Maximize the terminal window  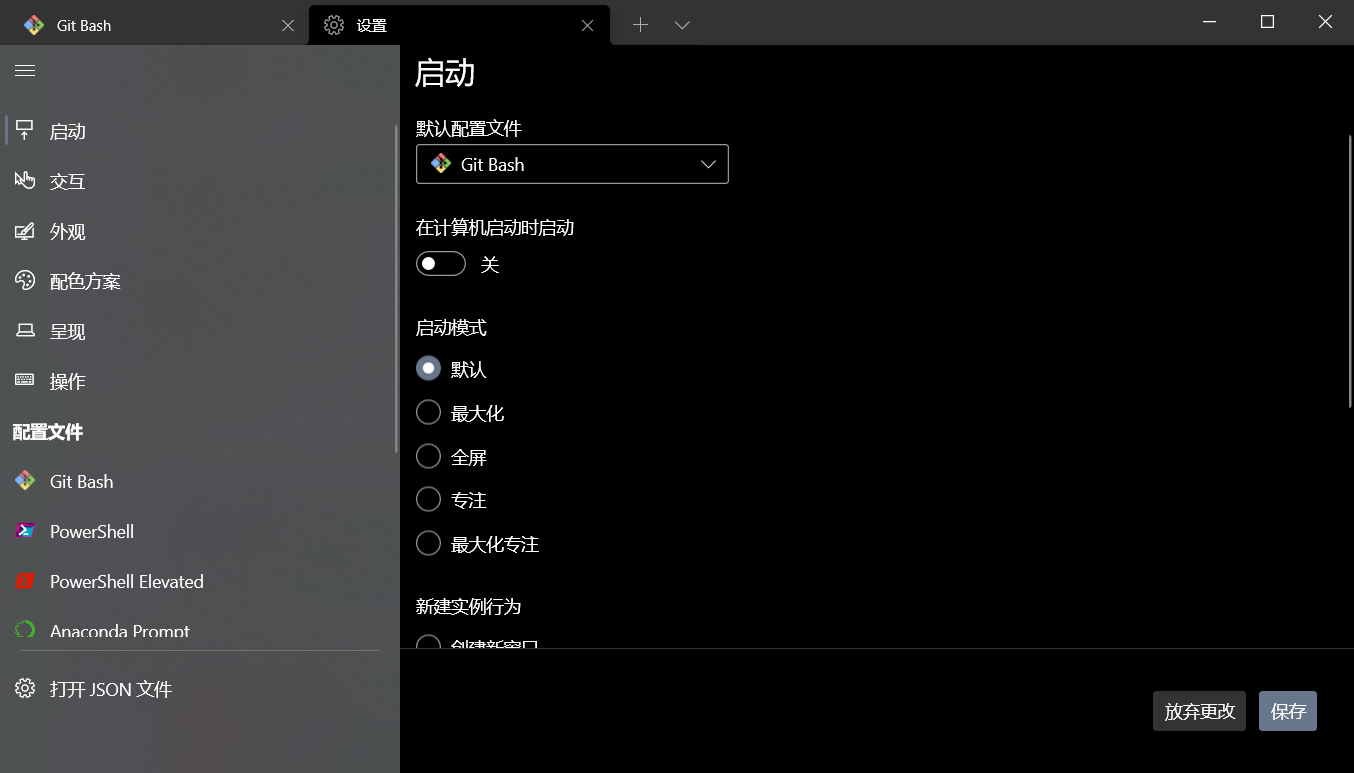(1267, 22)
